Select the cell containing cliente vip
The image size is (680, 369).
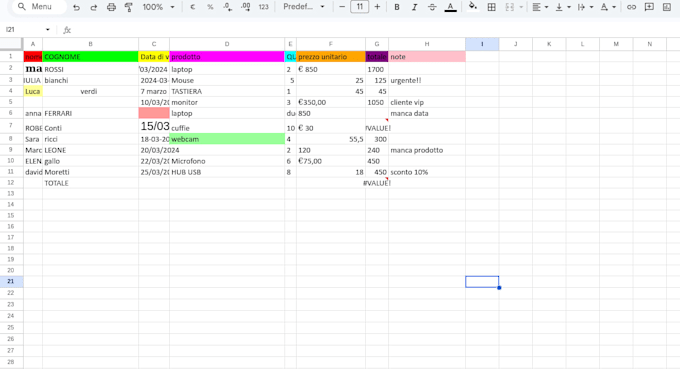[x=427, y=102]
